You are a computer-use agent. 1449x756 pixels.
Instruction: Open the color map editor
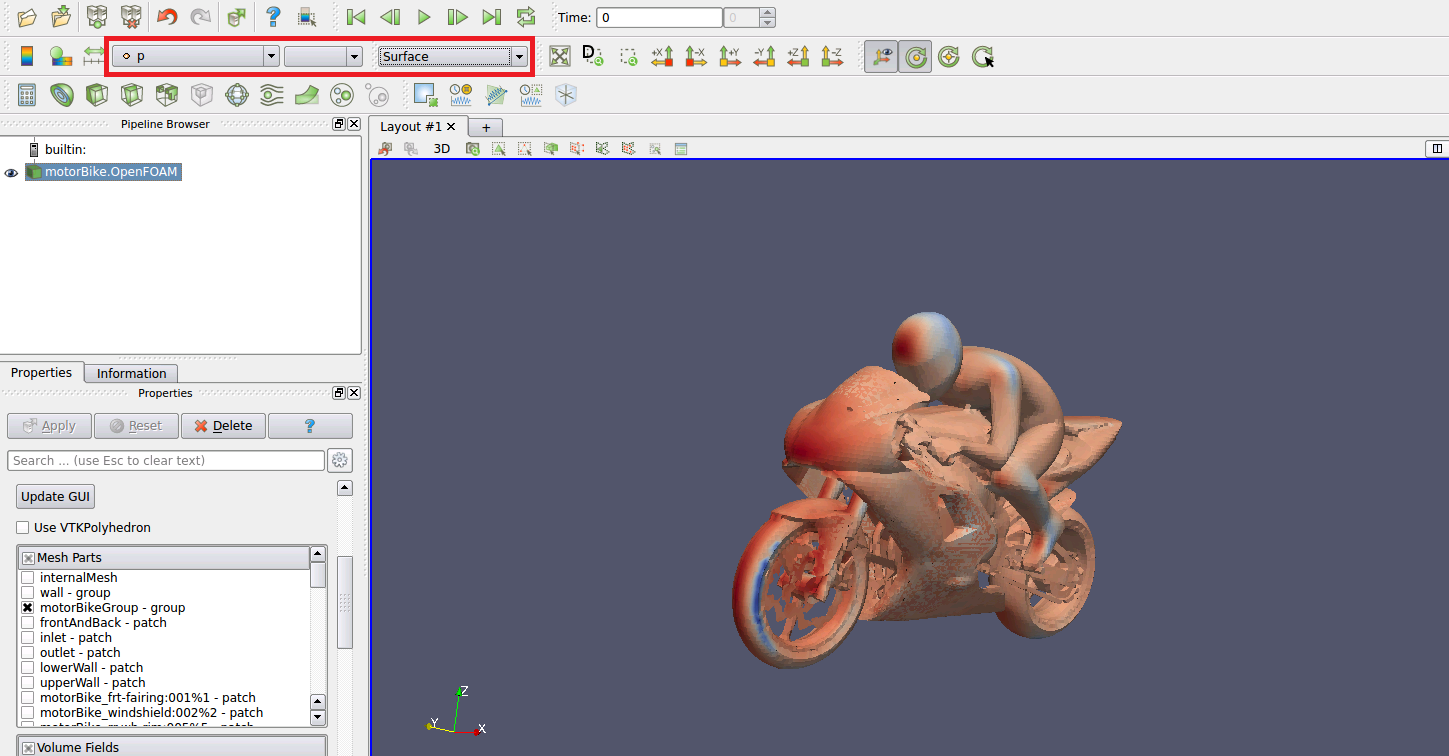pos(61,57)
